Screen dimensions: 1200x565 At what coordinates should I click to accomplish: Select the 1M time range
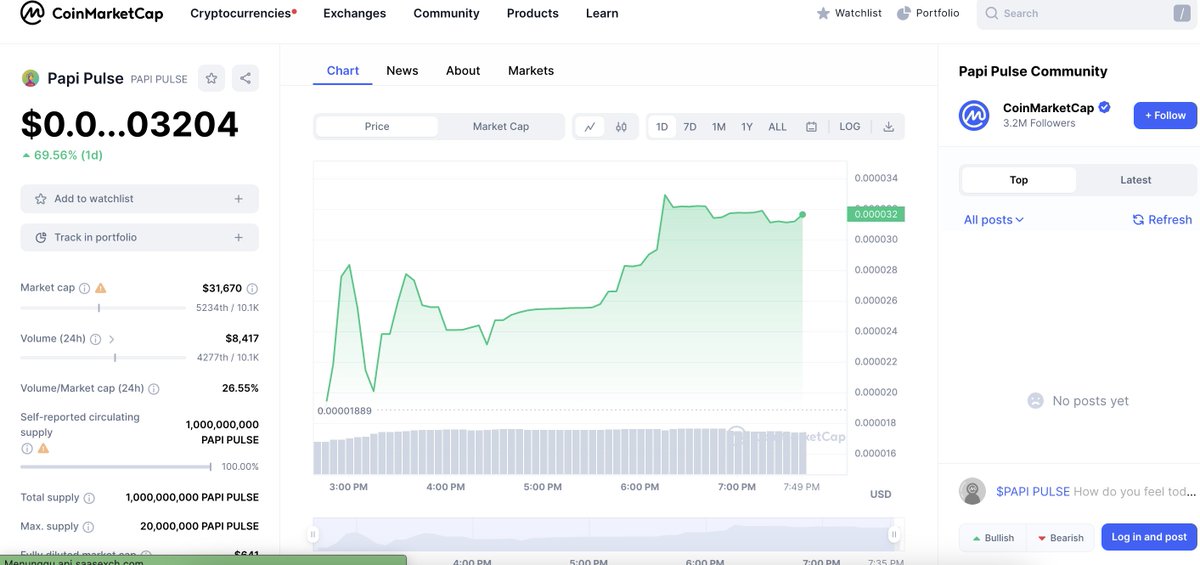719,127
